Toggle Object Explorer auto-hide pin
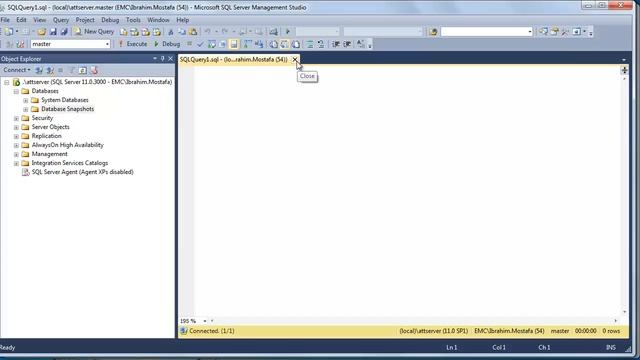640x360 pixels. [x=162, y=59]
